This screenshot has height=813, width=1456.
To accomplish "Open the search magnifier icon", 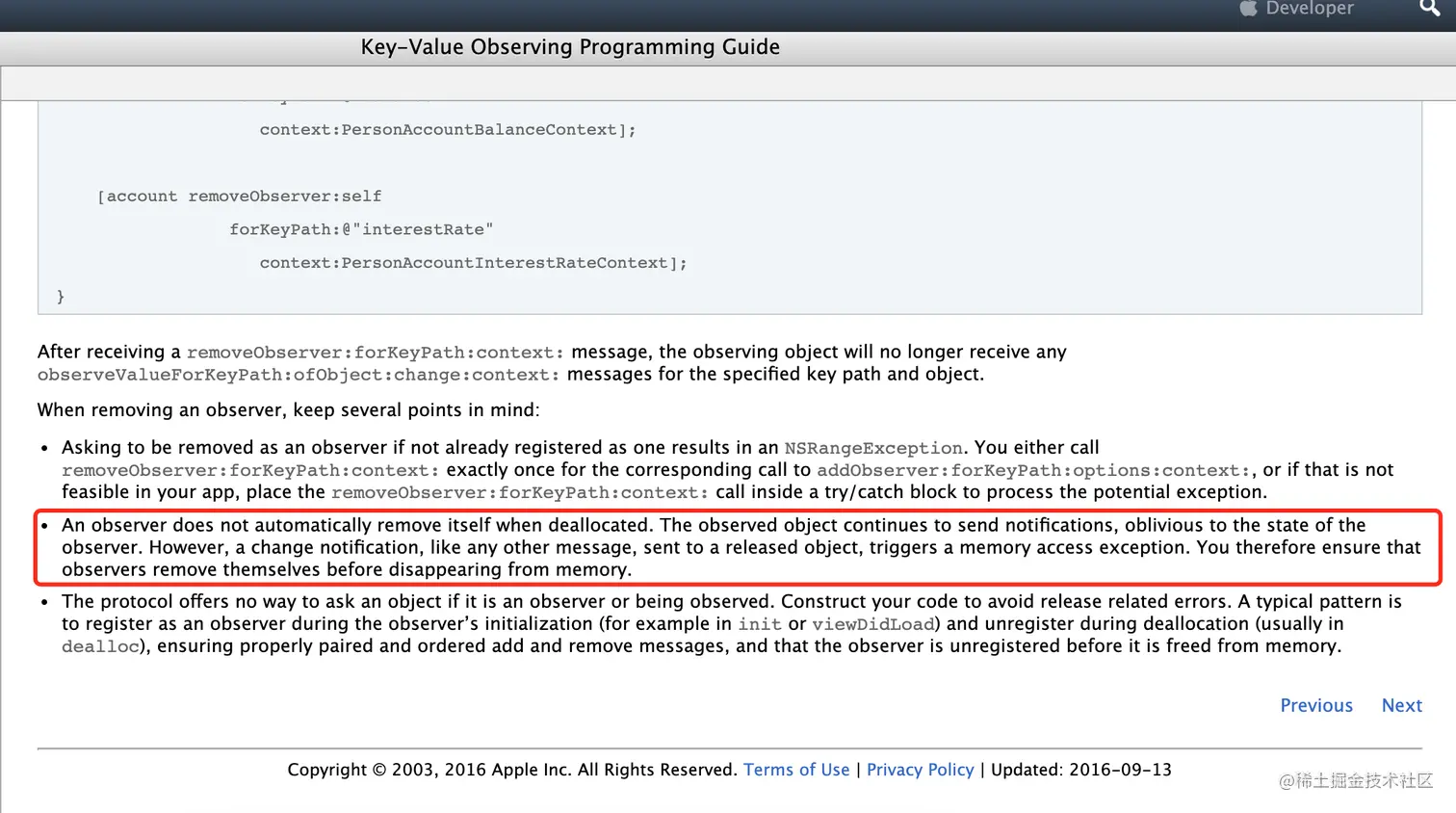I will (x=1430, y=8).
